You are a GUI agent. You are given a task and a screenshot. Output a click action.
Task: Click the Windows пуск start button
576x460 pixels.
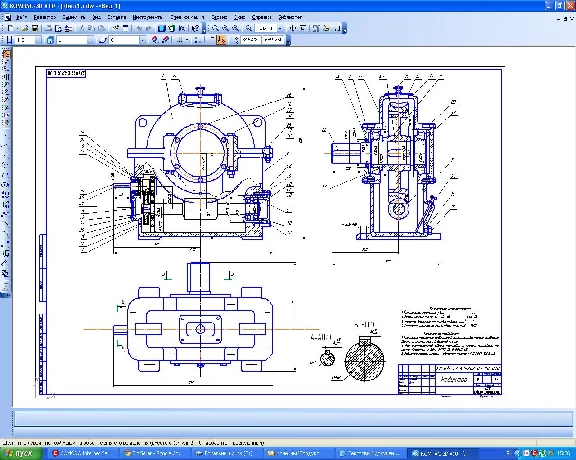21,453
